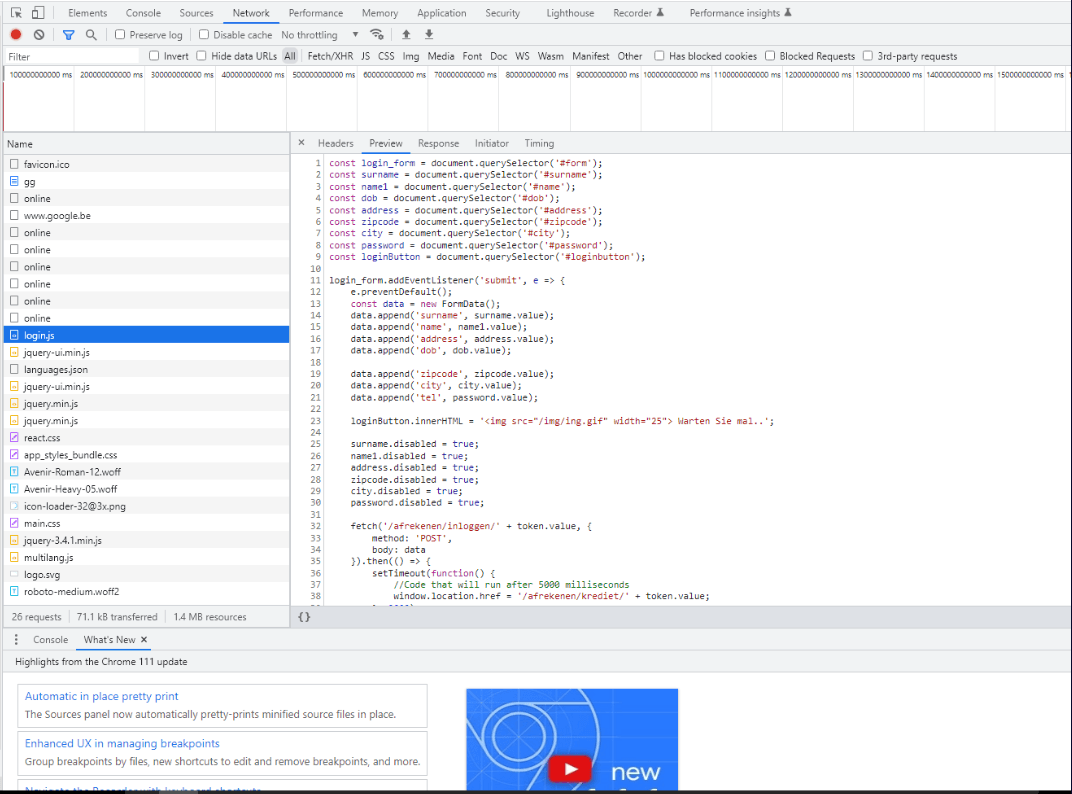Click the pretty print braces icon
The image size is (1072, 794).
click(304, 617)
